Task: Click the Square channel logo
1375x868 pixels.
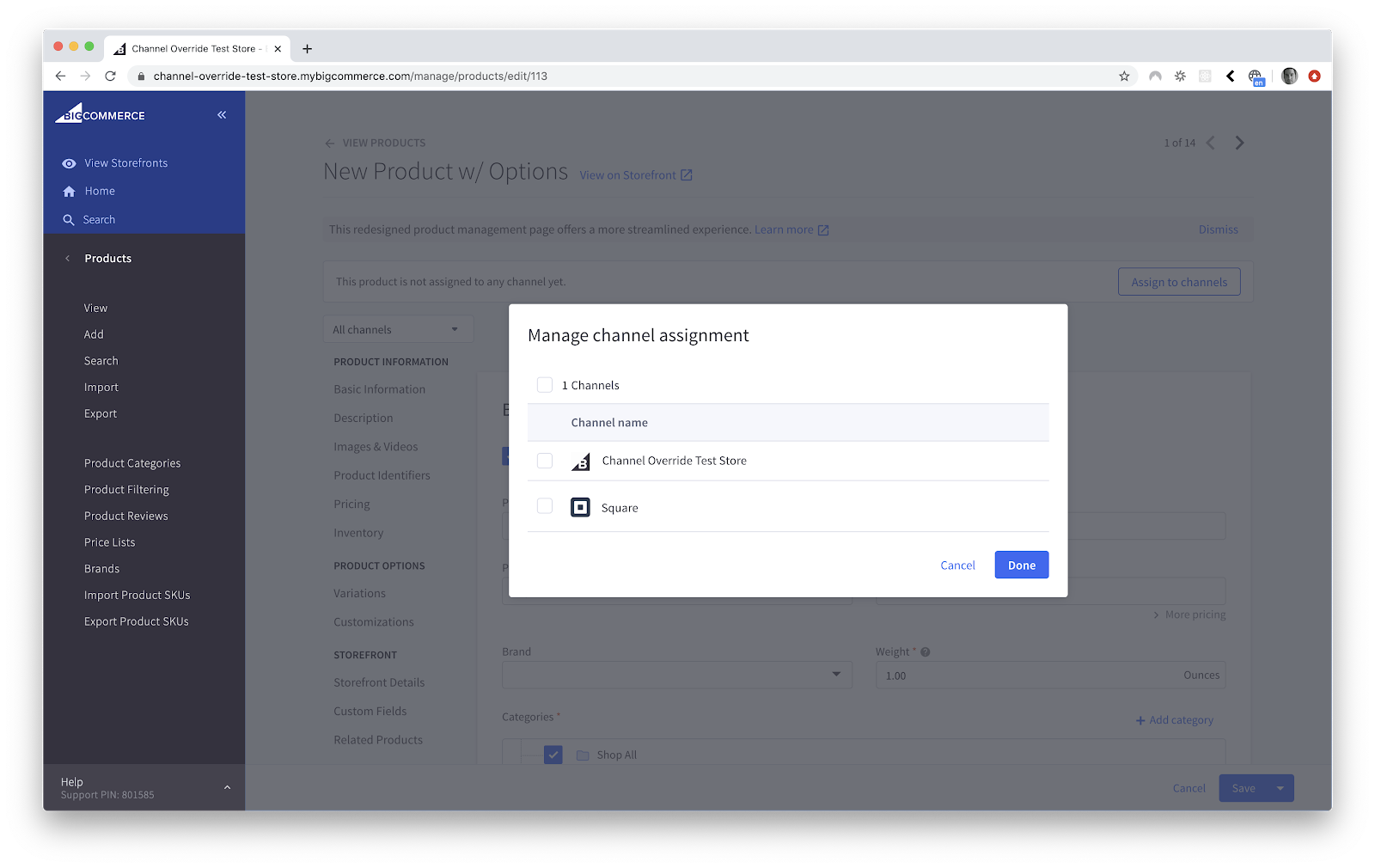Action: [580, 507]
